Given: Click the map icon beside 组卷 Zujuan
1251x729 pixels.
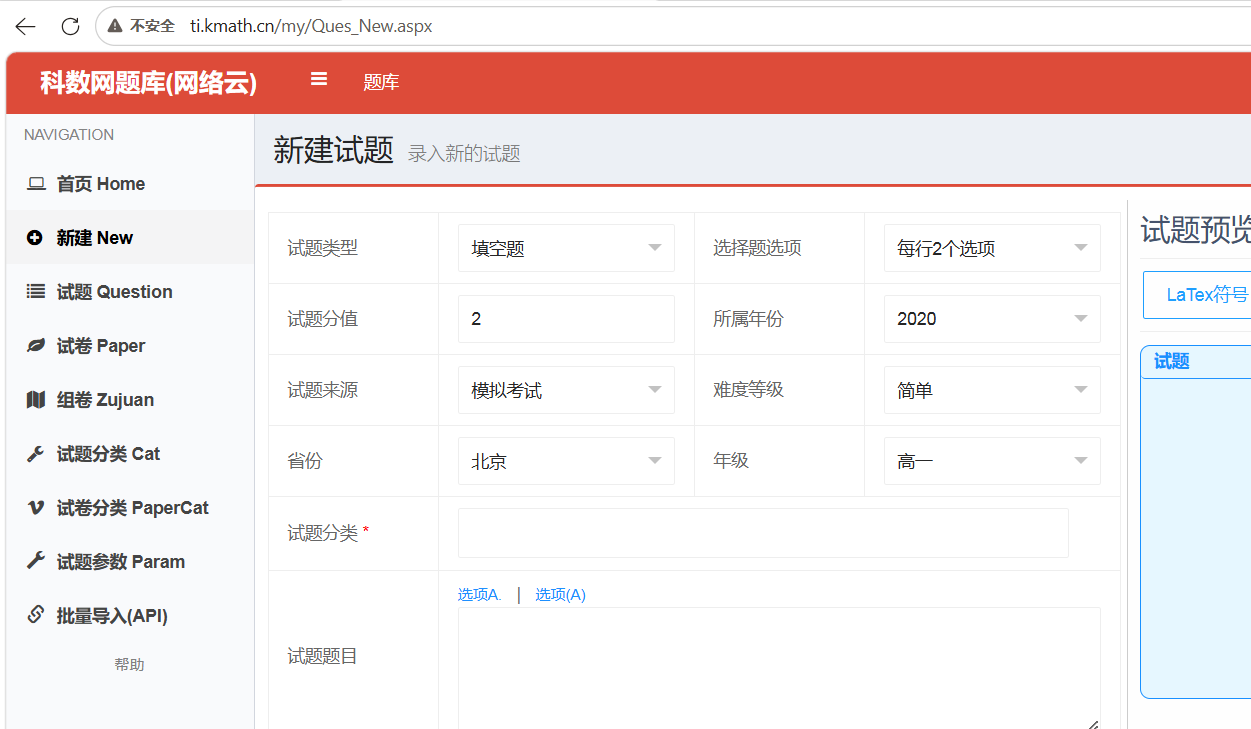Looking at the screenshot, I should coord(36,400).
